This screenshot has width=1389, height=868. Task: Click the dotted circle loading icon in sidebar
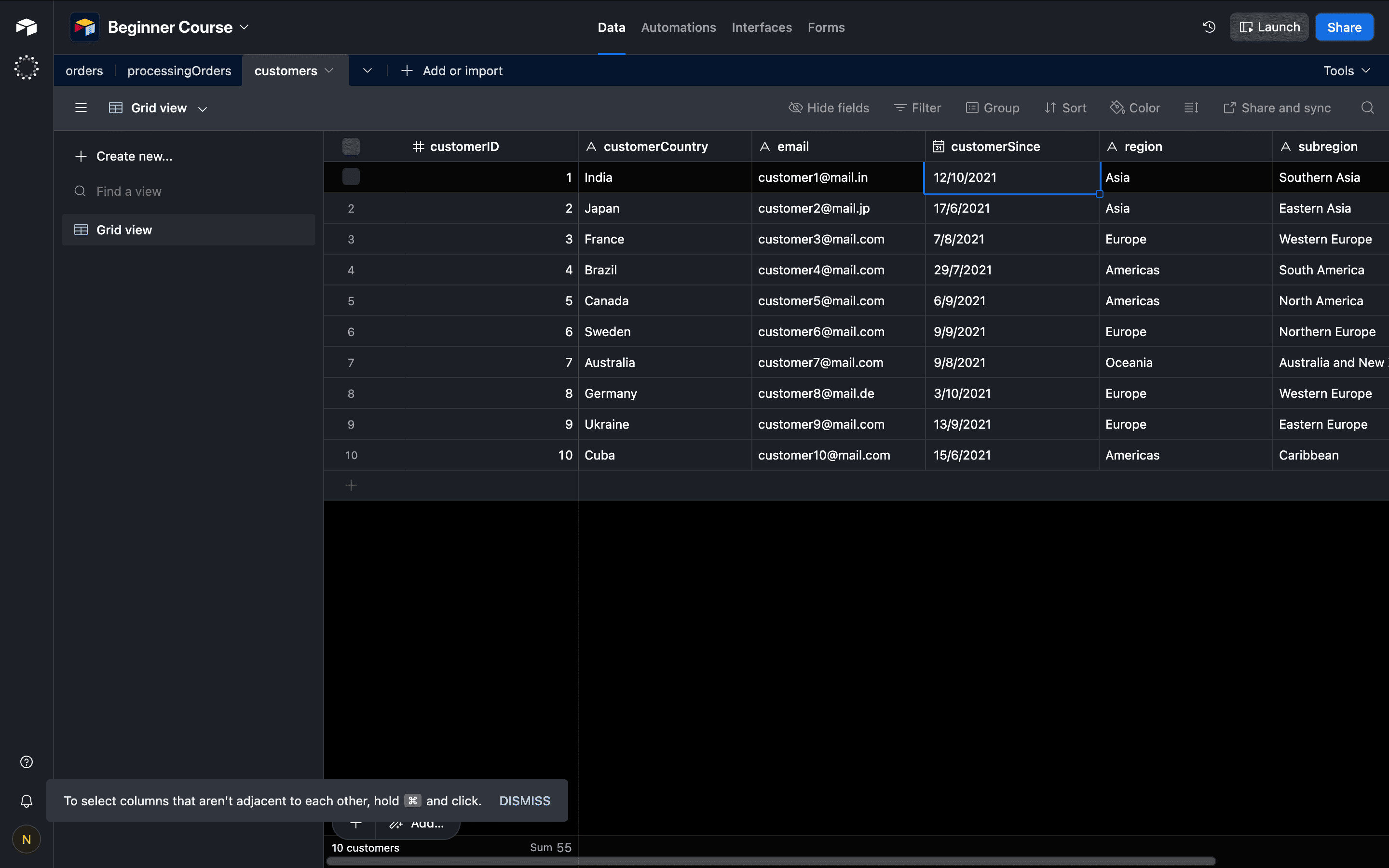[x=27, y=68]
